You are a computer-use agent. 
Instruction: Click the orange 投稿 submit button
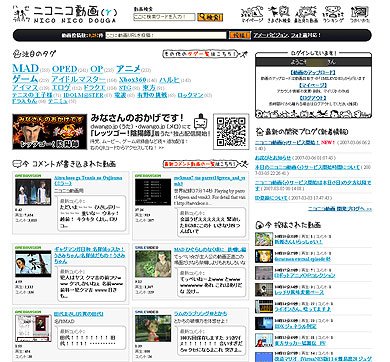click(239, 35)
